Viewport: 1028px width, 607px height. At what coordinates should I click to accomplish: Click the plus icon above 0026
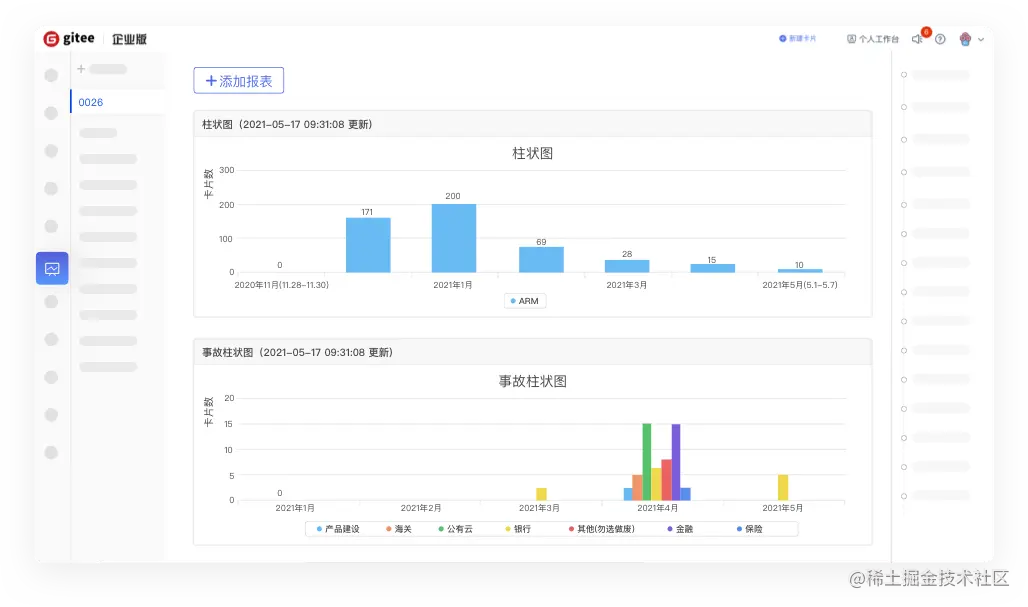81,69
